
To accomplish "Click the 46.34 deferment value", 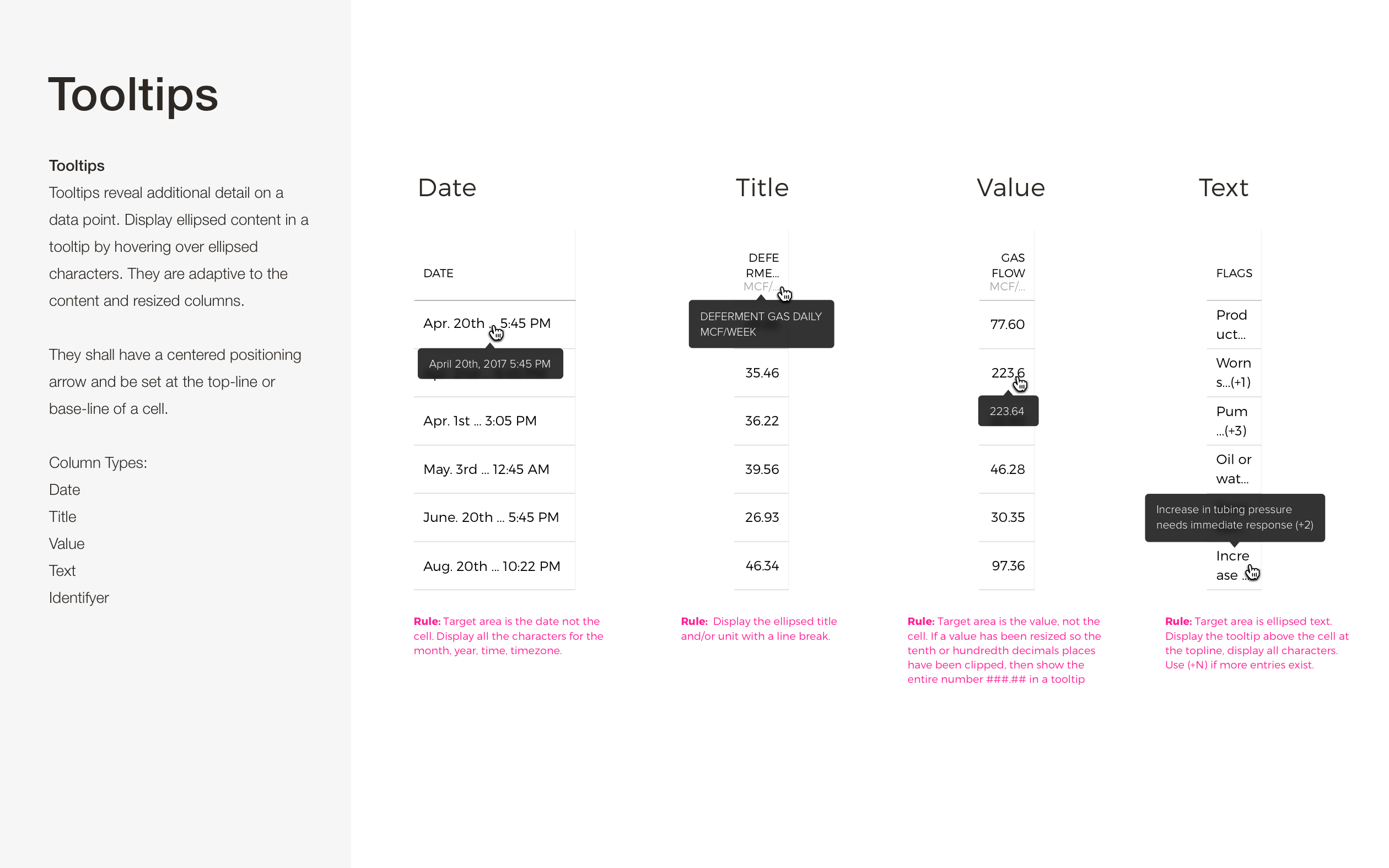I will coord(762,565).
